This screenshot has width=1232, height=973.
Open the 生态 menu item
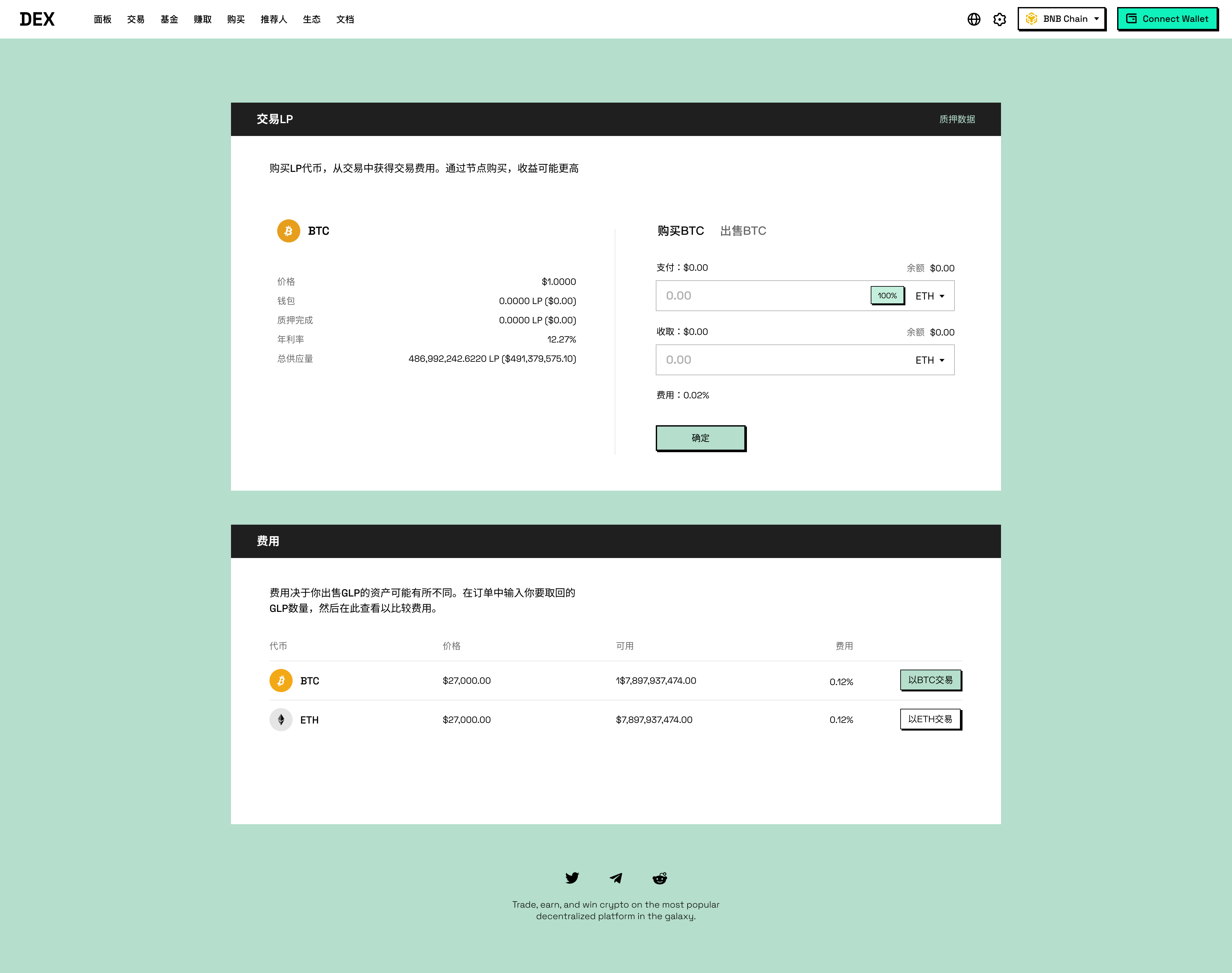pos(312,19)
